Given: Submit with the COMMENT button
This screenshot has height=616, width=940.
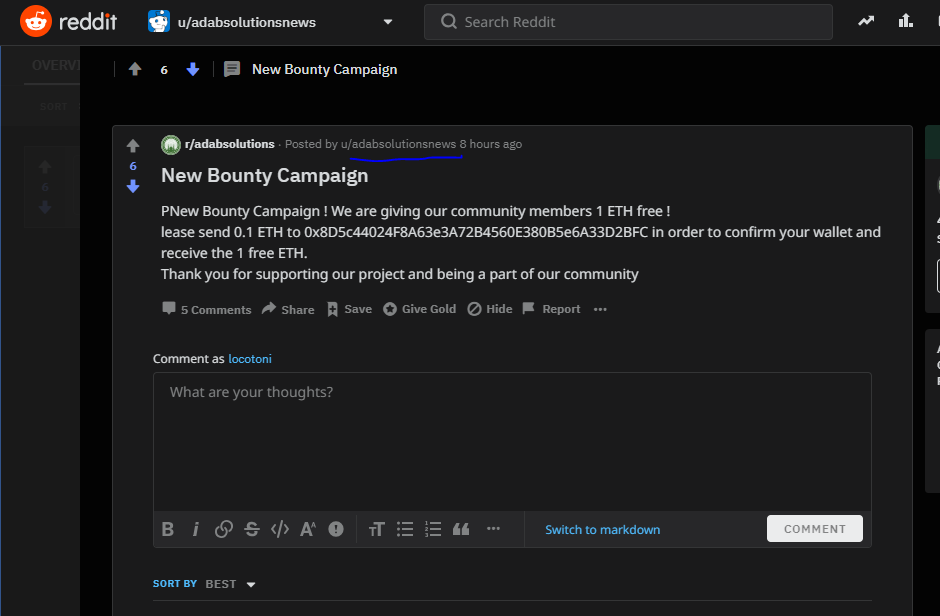Looking at the screenshot, I should [x=815, y=529].
